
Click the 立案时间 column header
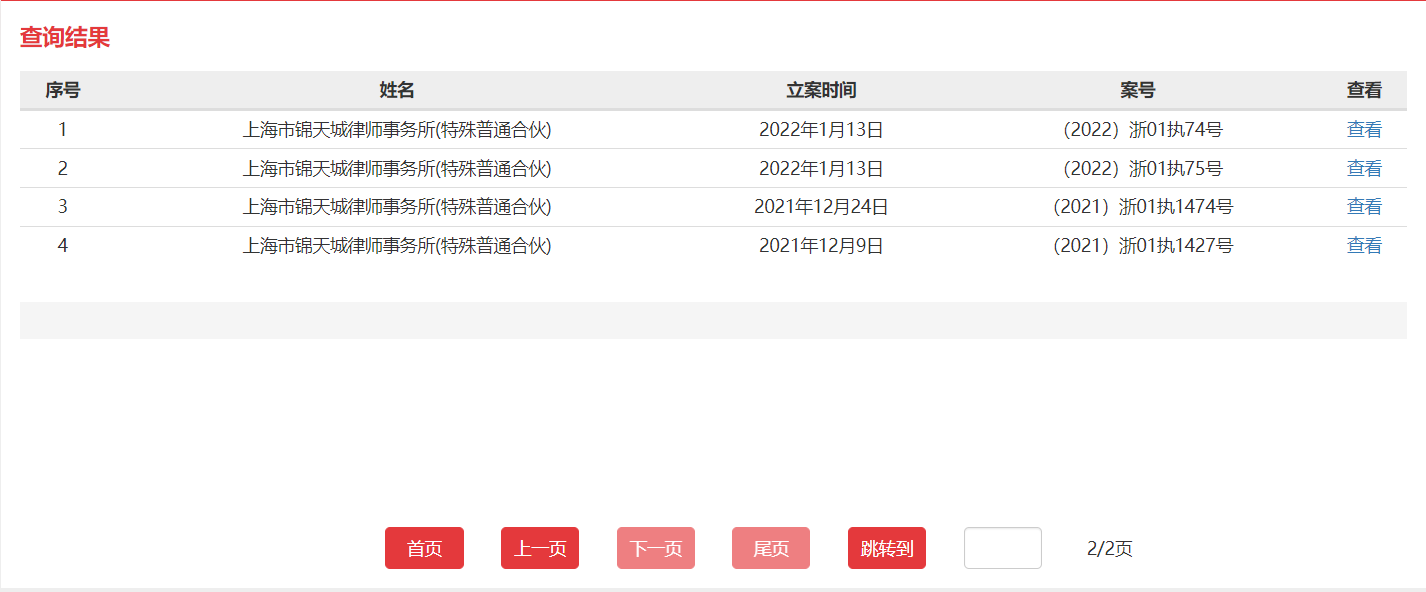(x=821, y=90)
